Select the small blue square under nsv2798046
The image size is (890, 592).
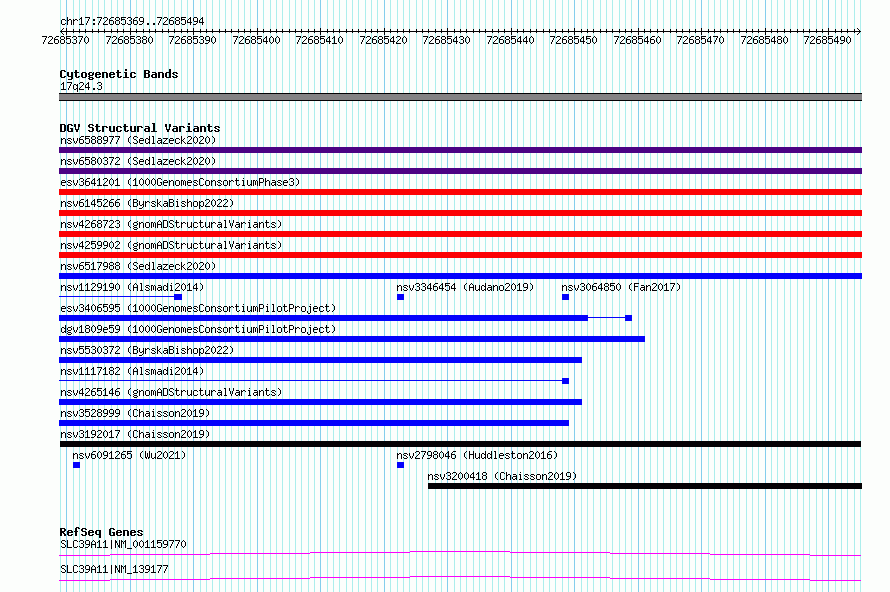400,465
